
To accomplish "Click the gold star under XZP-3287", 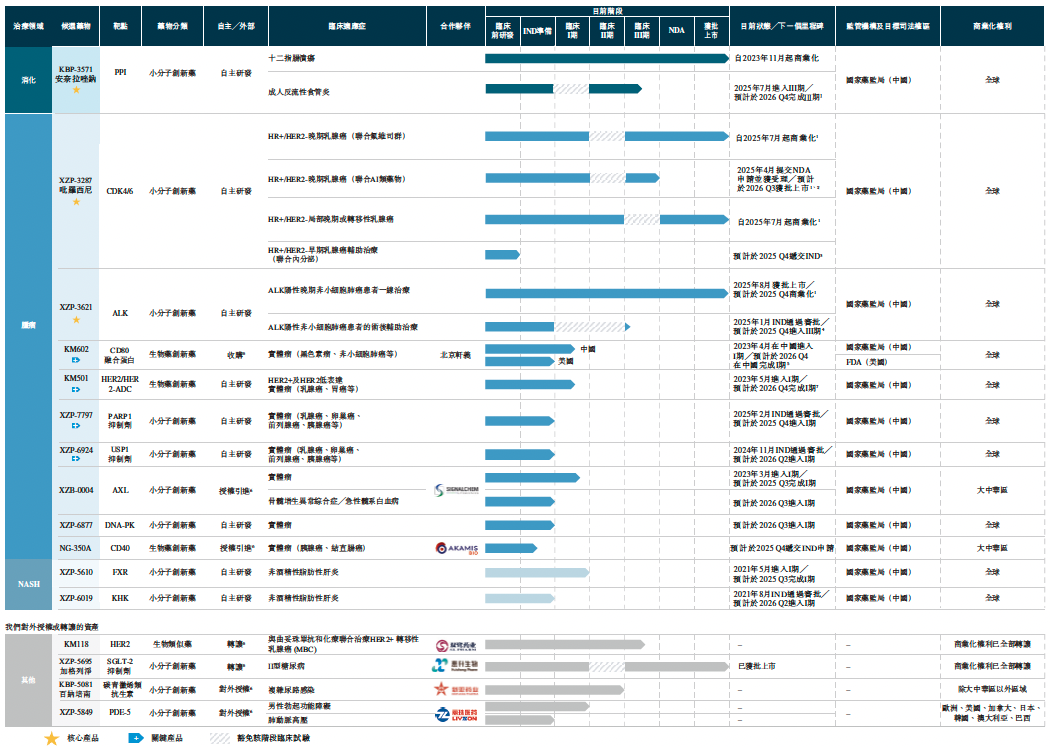I will click(76, 201).
